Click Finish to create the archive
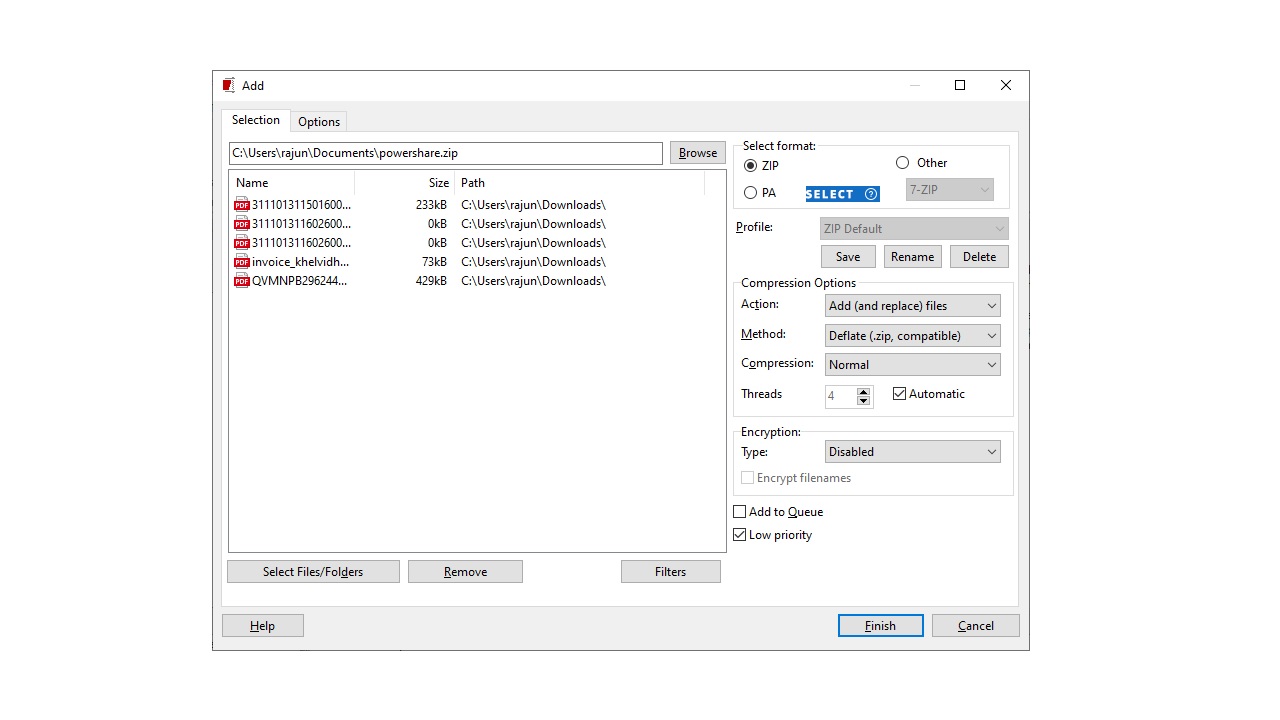This screenshot has height=720, width=1280. [880, 626]
